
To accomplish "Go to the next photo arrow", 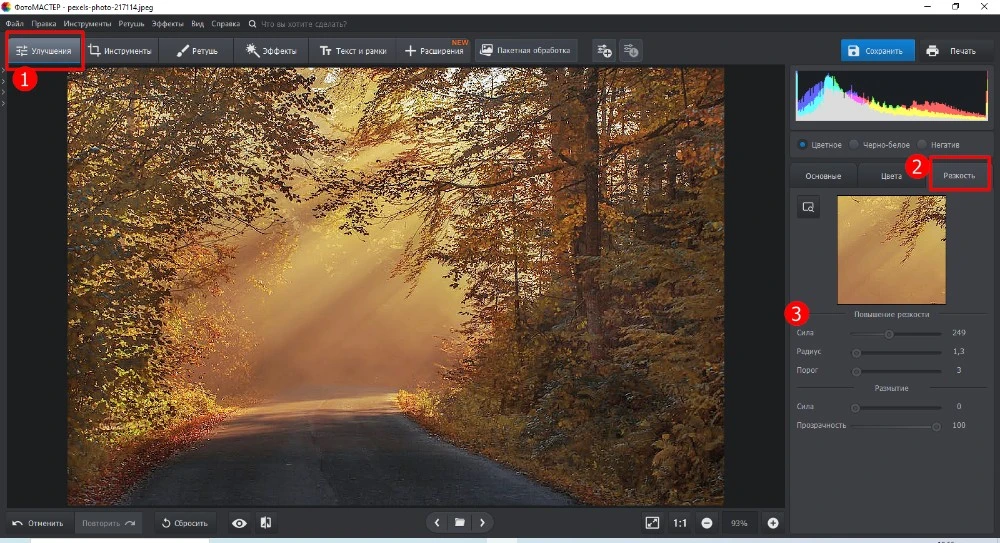I will [482, 522].
